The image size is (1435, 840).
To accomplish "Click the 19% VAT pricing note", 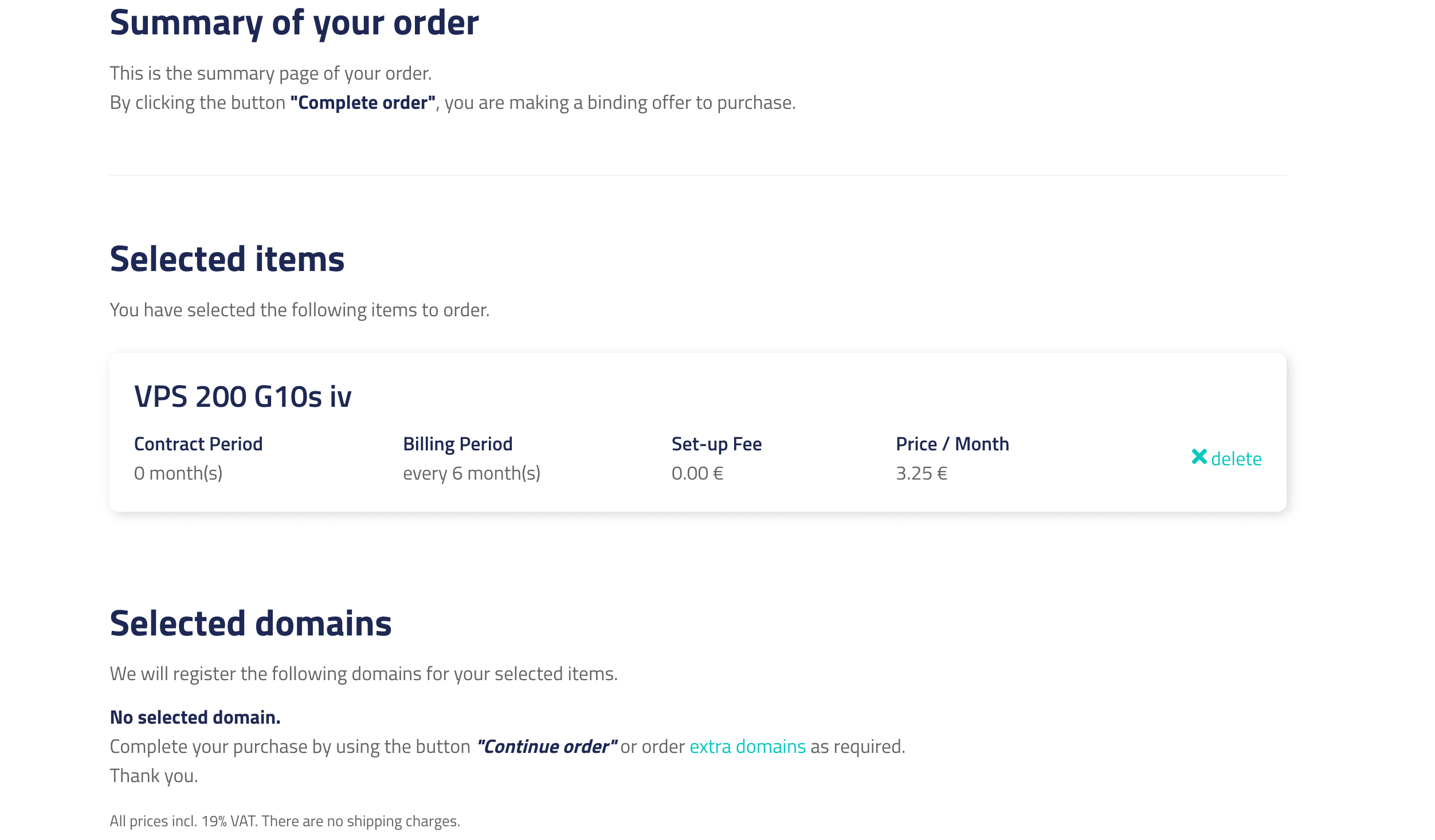I will click(285, 821).
